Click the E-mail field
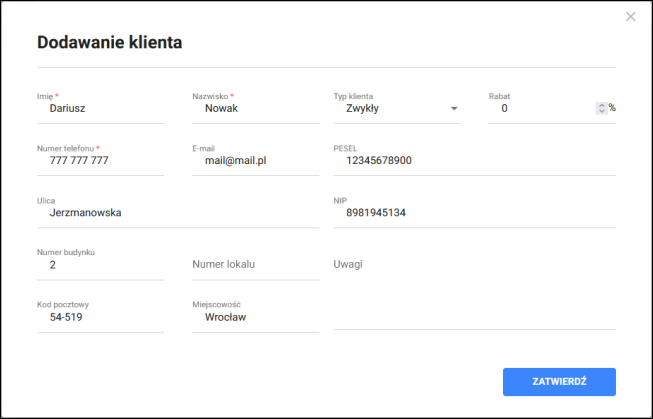This screenshot has width=653, height=419. pyautogui.click(x=255, y=160)
